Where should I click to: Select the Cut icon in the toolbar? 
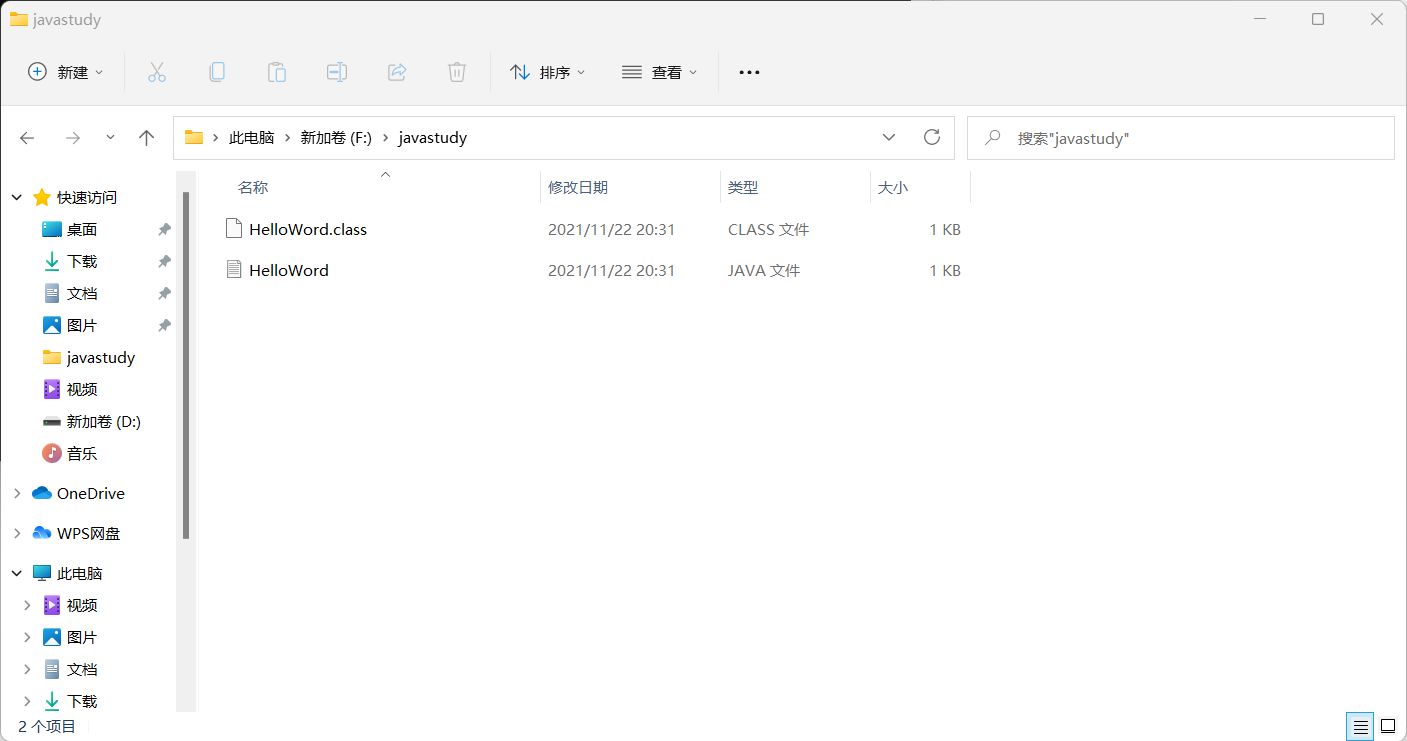pyautogui.click(x=156, y=71)
